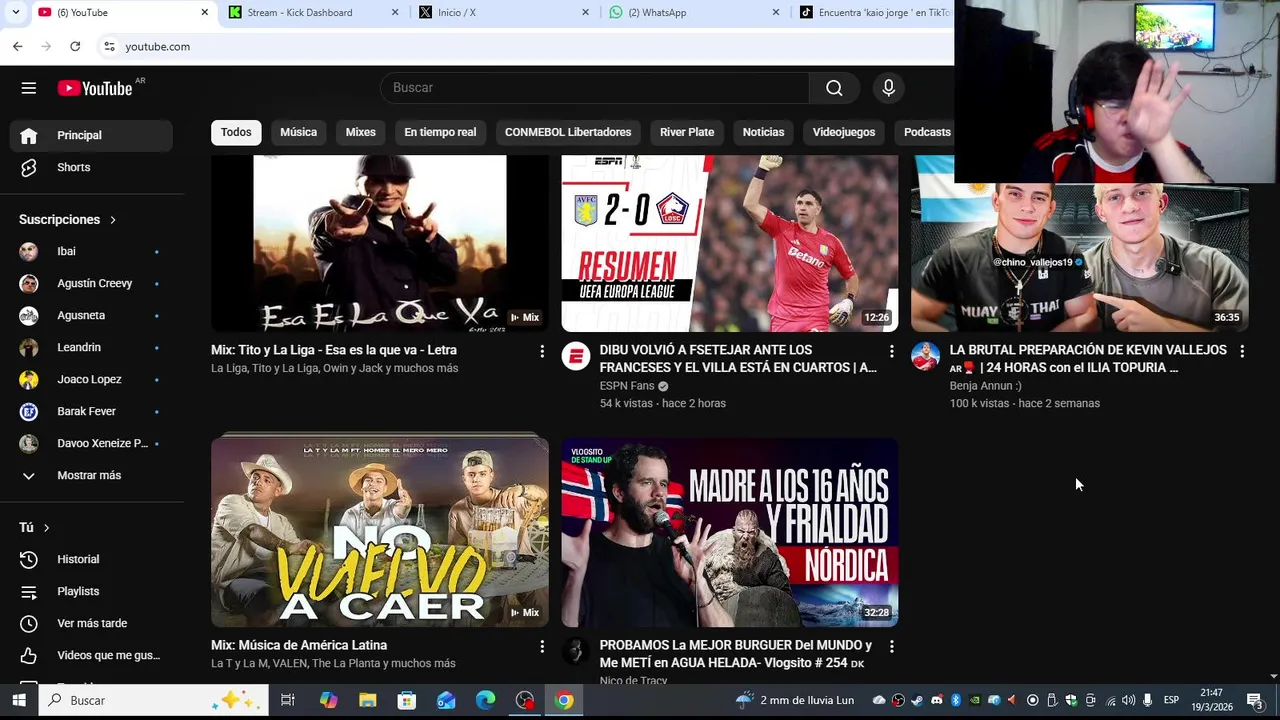
Task: Open more options for Kevin Vallejos video
Action: pos(1242,351)
